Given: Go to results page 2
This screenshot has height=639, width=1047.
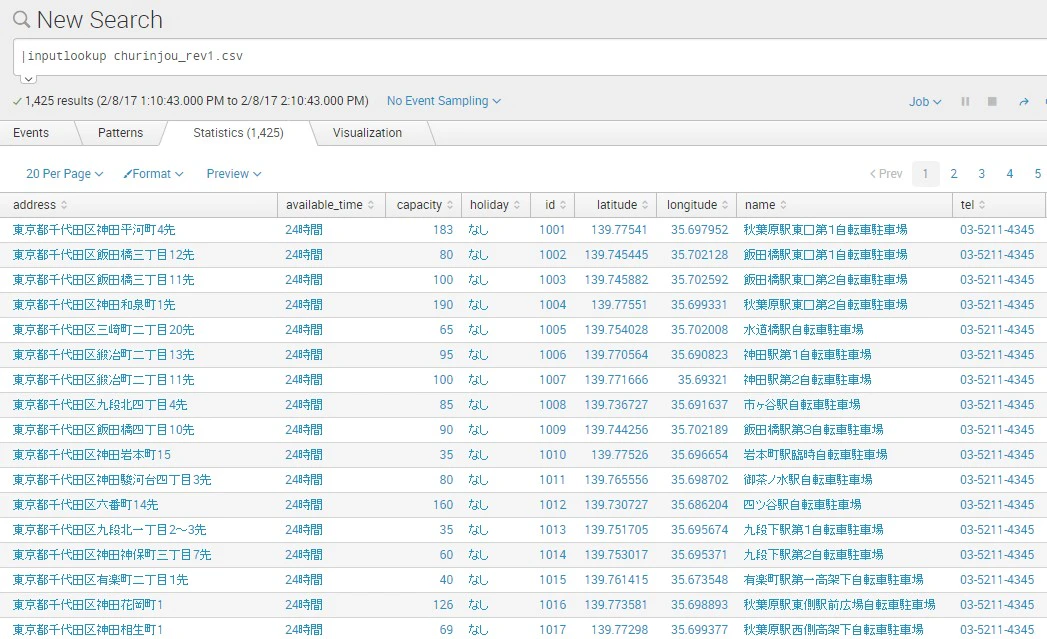Looking at the screenshot, I should click(x=954, y=174).
